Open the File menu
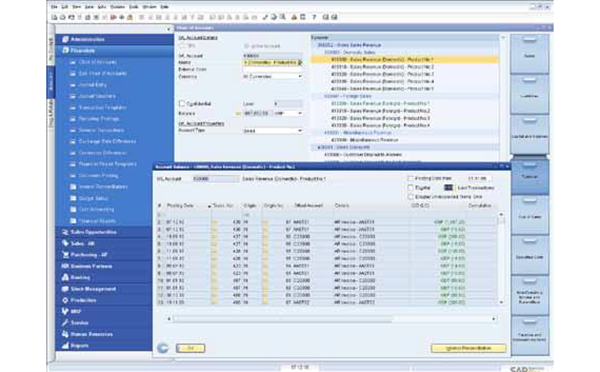 coord(54,7)
